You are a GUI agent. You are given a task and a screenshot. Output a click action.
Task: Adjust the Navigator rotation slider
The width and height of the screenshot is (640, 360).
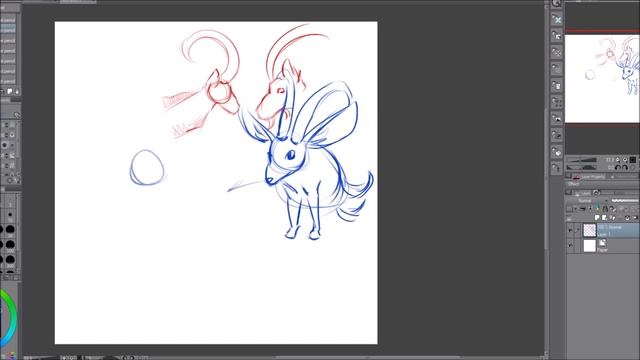(x=582, y=167)
